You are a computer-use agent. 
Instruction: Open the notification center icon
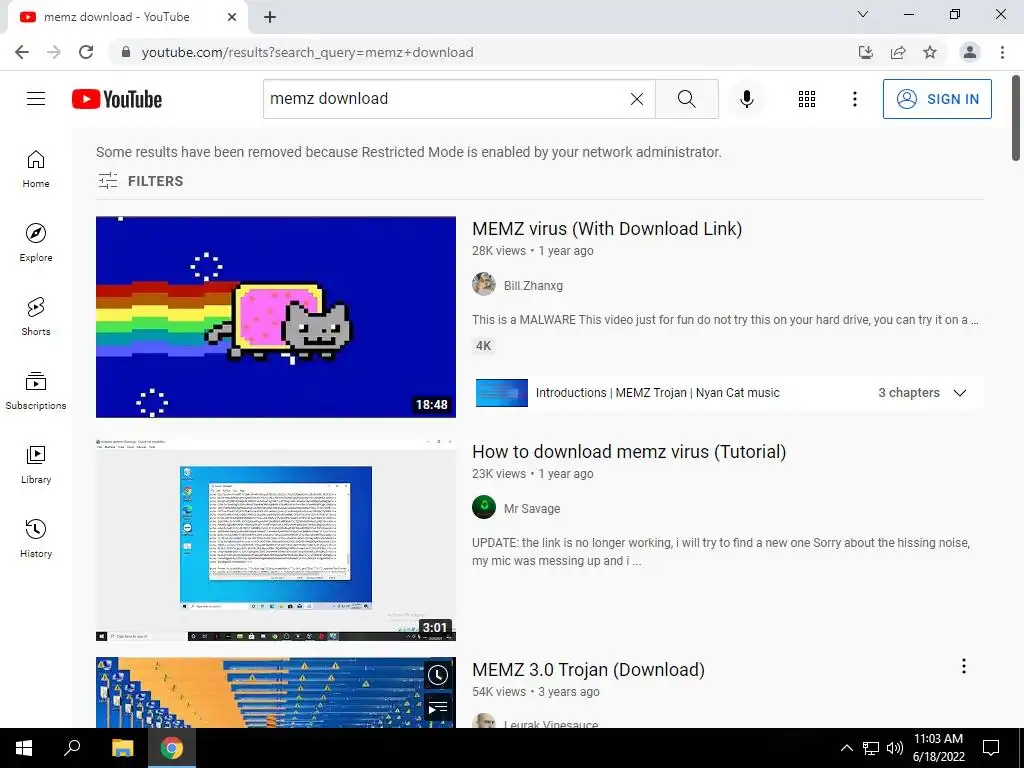coord(991,748)
